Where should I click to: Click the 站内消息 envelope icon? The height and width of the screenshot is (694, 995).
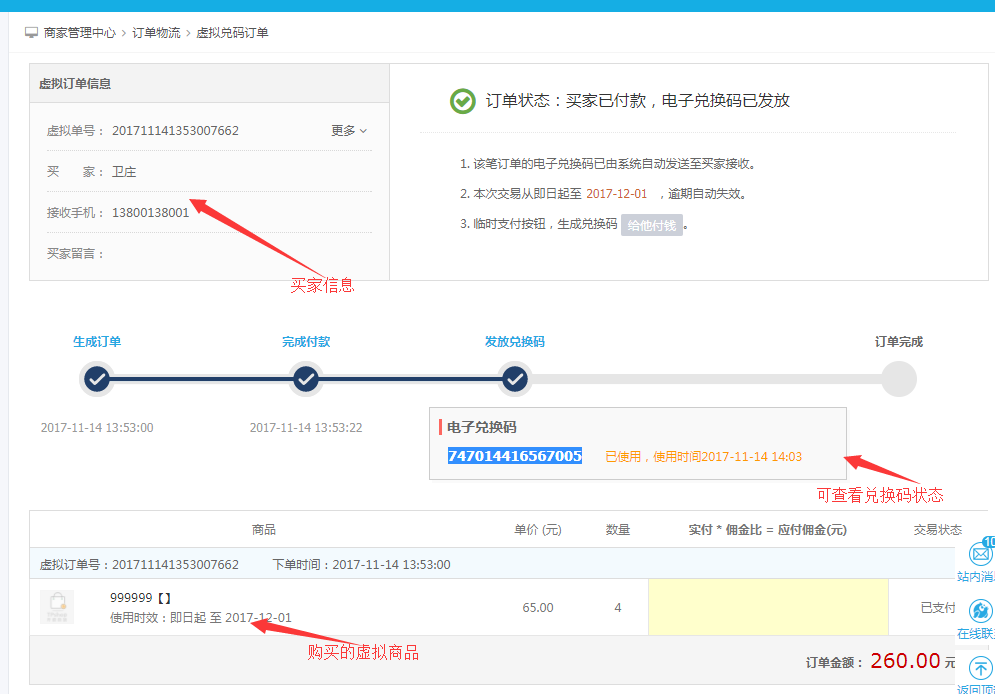pyautogui.click(x=981, y=554)
